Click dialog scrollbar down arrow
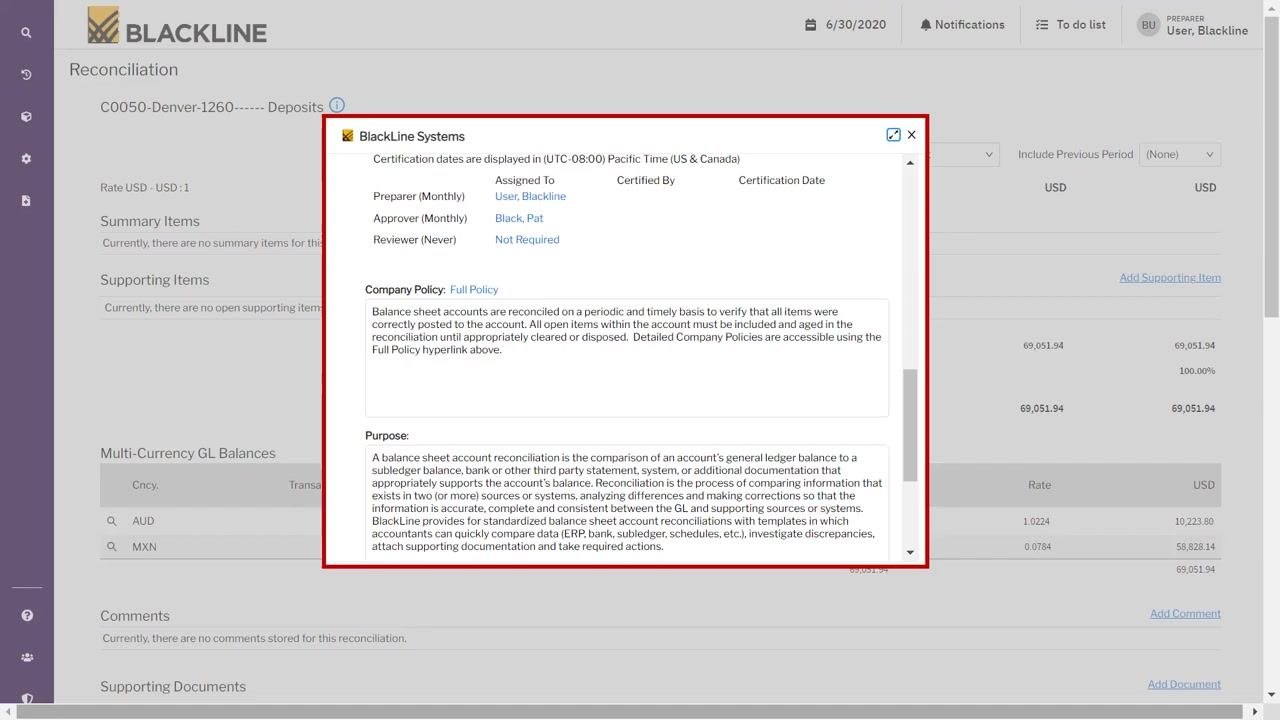The width and height of the screenshot is (1280, 720). (x=910, y=552)
